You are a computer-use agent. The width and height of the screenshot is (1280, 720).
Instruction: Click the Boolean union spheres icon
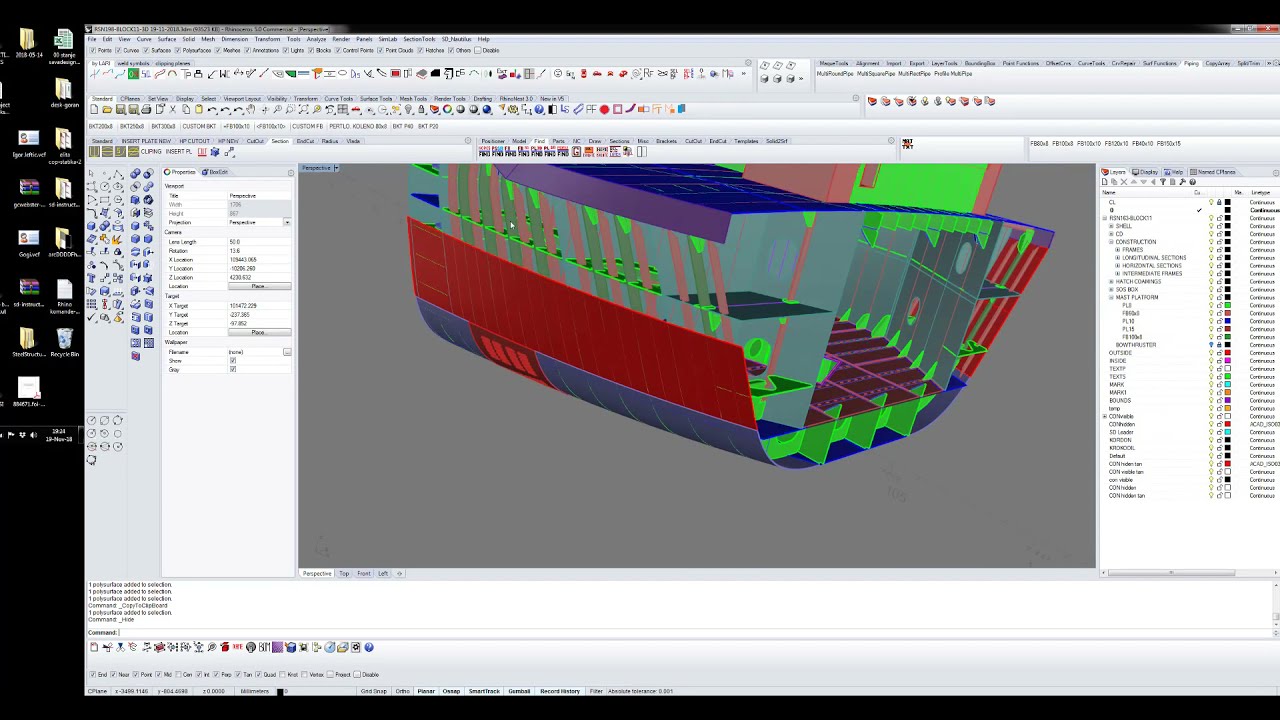tap(135, 173)
